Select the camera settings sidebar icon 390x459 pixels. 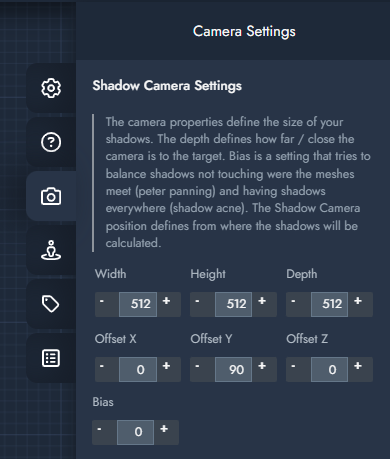tap(51, 196)
